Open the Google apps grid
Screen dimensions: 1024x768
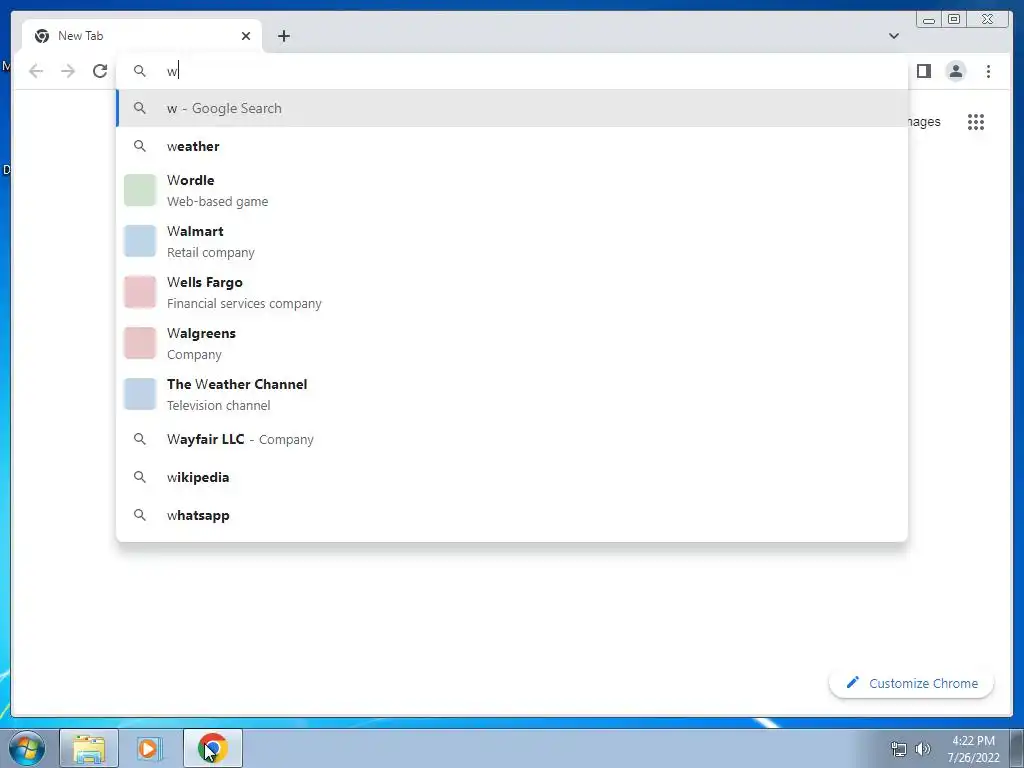click(976, 122)
